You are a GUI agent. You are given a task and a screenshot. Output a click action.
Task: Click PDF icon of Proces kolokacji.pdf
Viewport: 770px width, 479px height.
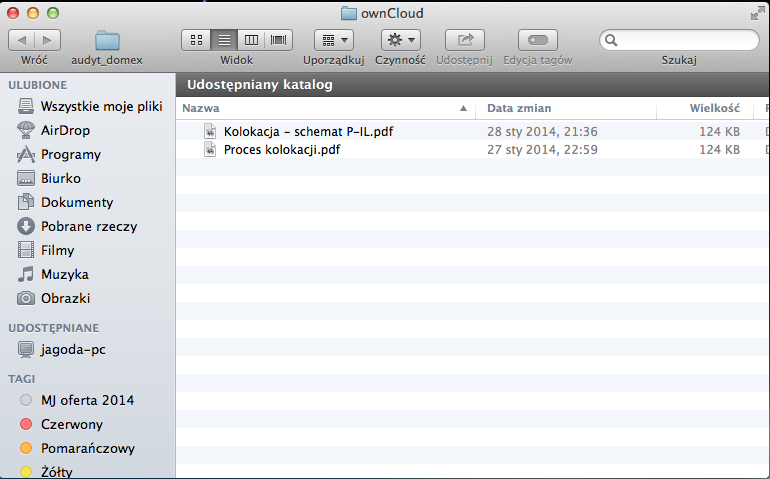[210, 149]
